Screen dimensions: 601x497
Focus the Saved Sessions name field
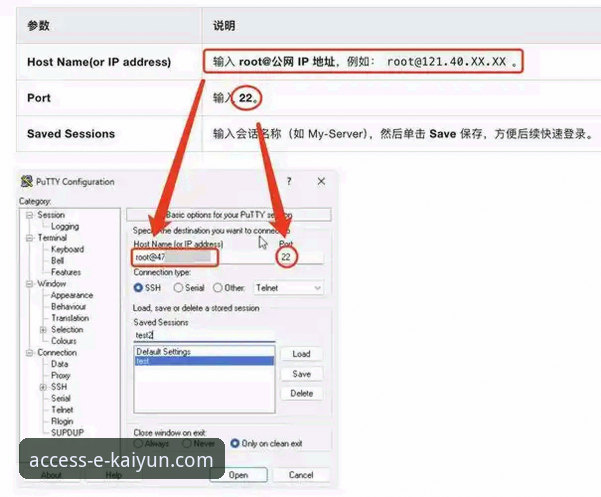[x=204, y=335]
